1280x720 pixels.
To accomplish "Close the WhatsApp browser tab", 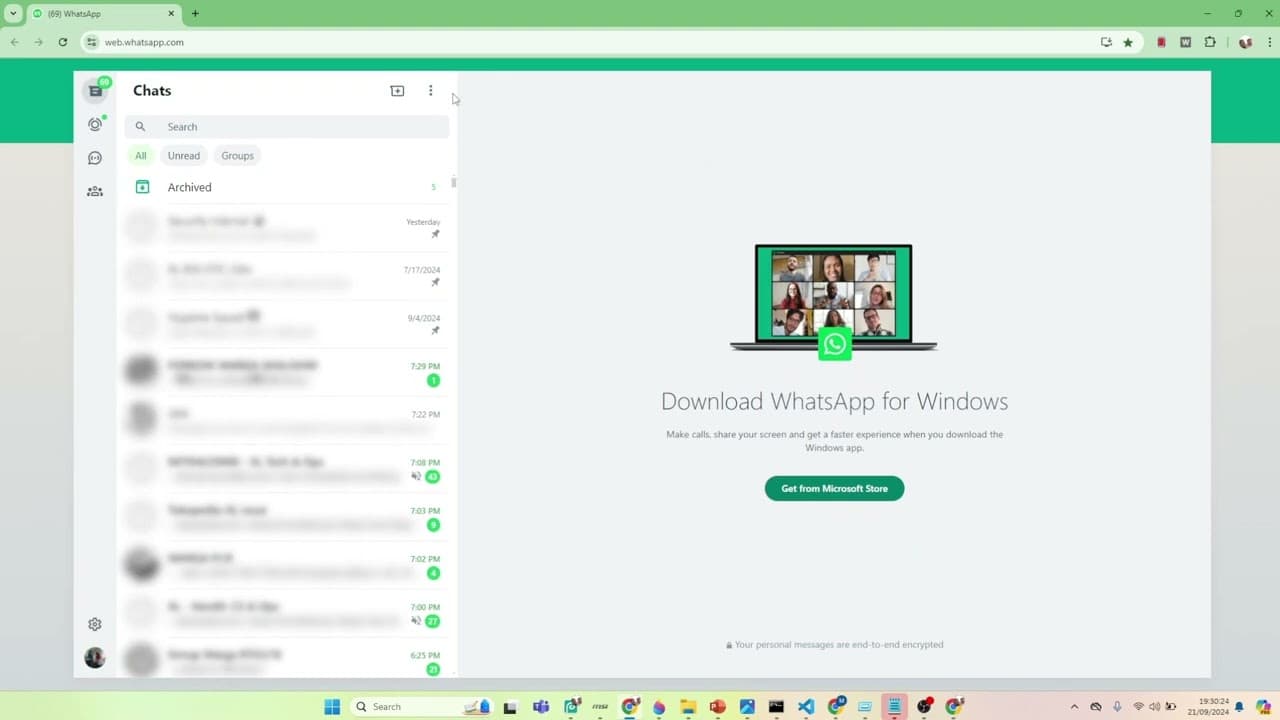I will click(x=171, y=14).
